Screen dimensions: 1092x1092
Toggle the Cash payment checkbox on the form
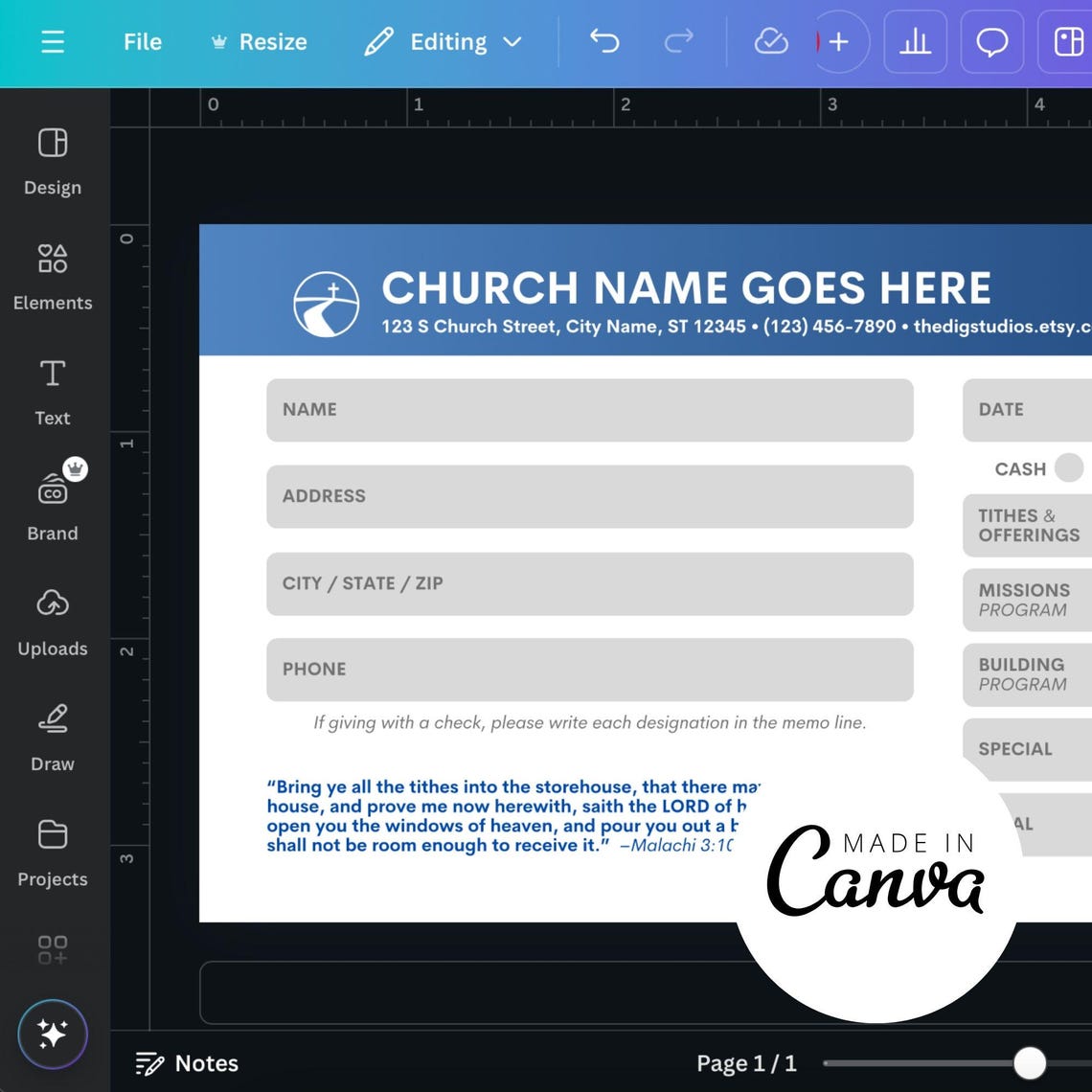1069,468
